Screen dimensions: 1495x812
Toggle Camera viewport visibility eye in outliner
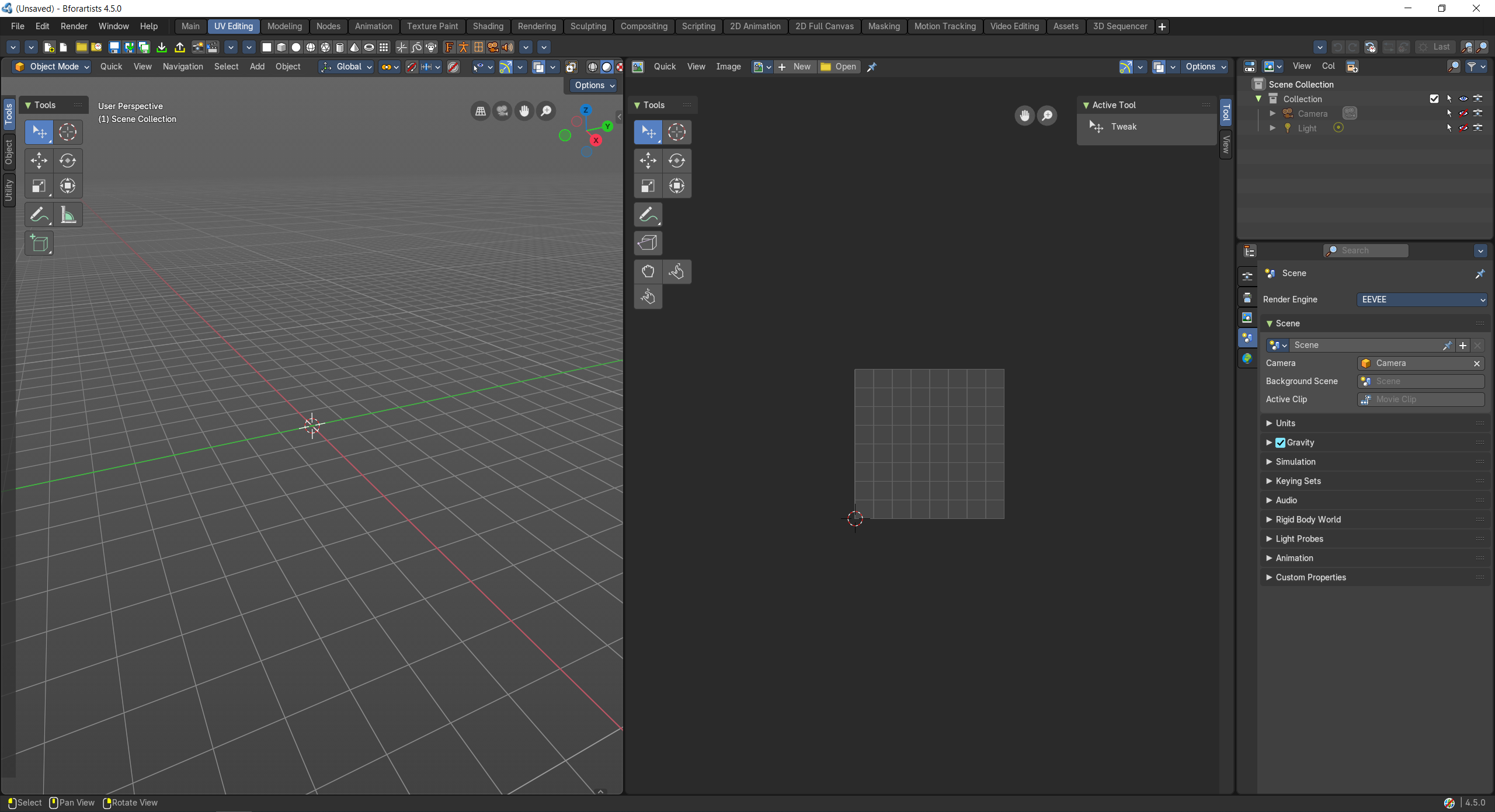[1463, 113]
